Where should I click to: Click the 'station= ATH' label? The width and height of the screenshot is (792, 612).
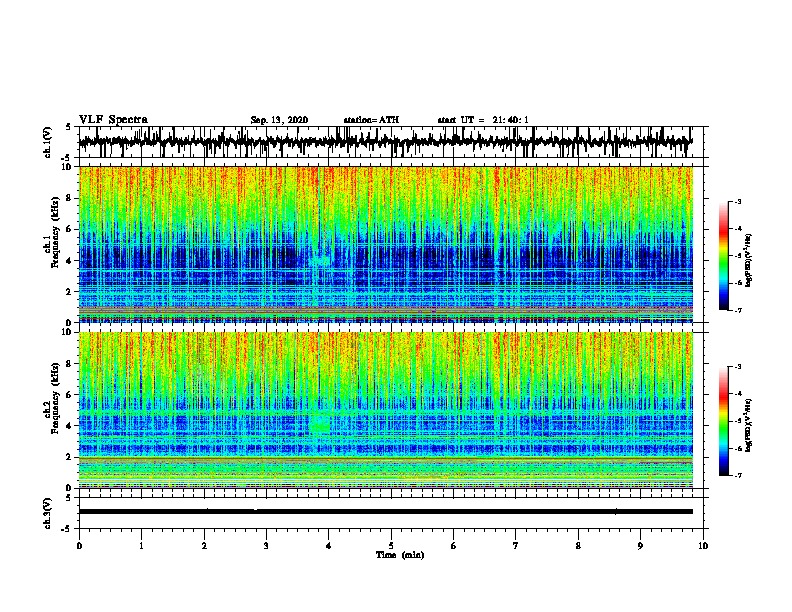click(371, 120)
